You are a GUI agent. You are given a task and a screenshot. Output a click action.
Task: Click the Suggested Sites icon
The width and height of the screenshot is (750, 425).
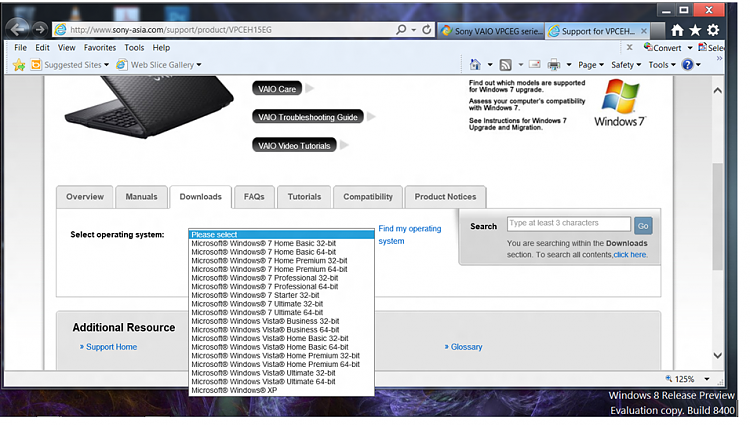(x=36, y=65)
